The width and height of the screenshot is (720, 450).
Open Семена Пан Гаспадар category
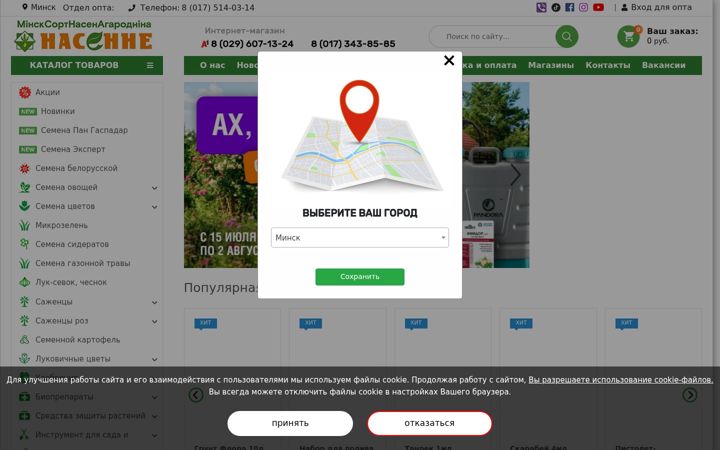coord(84,130)
